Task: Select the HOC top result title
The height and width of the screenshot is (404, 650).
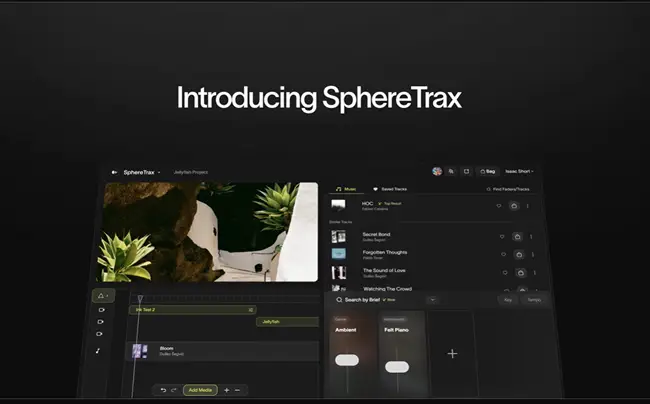Action: pyautogui.click(x=367, y=203)
